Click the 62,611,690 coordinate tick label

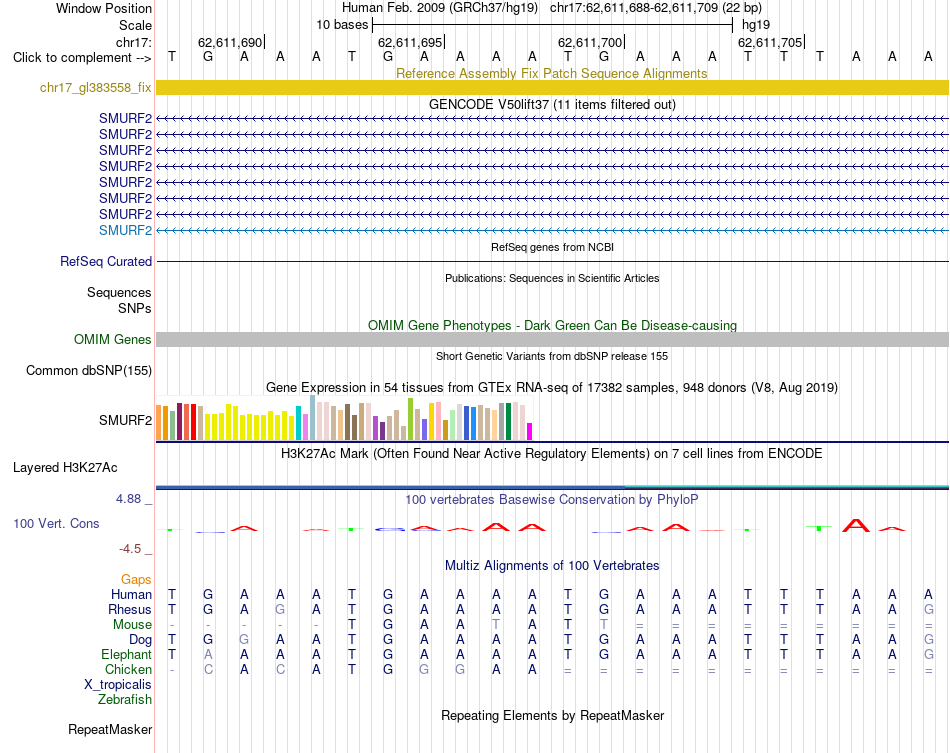point(230,42)
